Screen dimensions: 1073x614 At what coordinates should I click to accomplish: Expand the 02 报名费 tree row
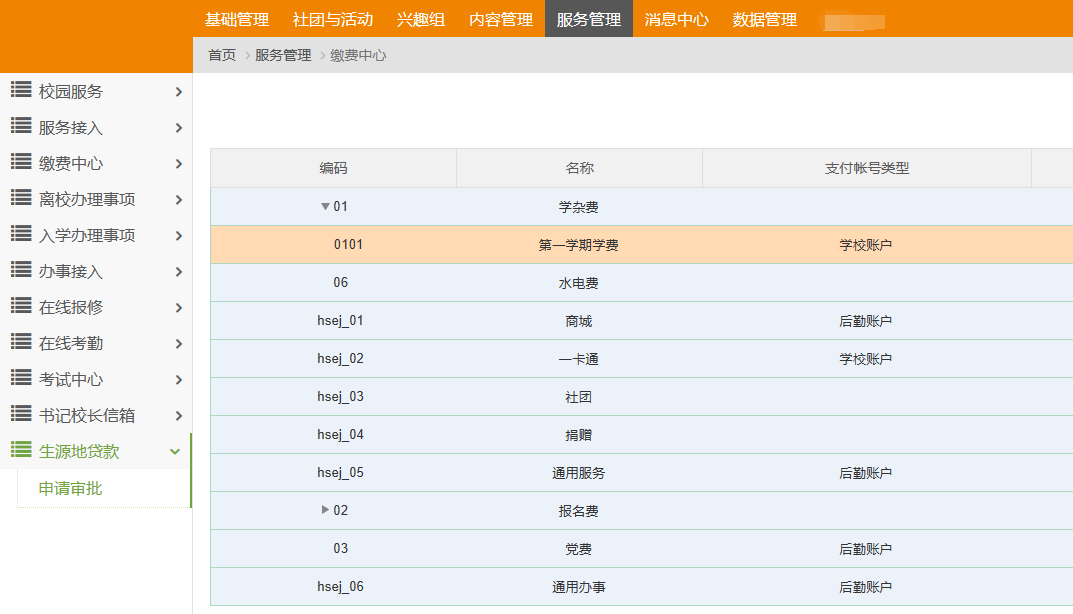pyautogui.click(x=325, y=510)
